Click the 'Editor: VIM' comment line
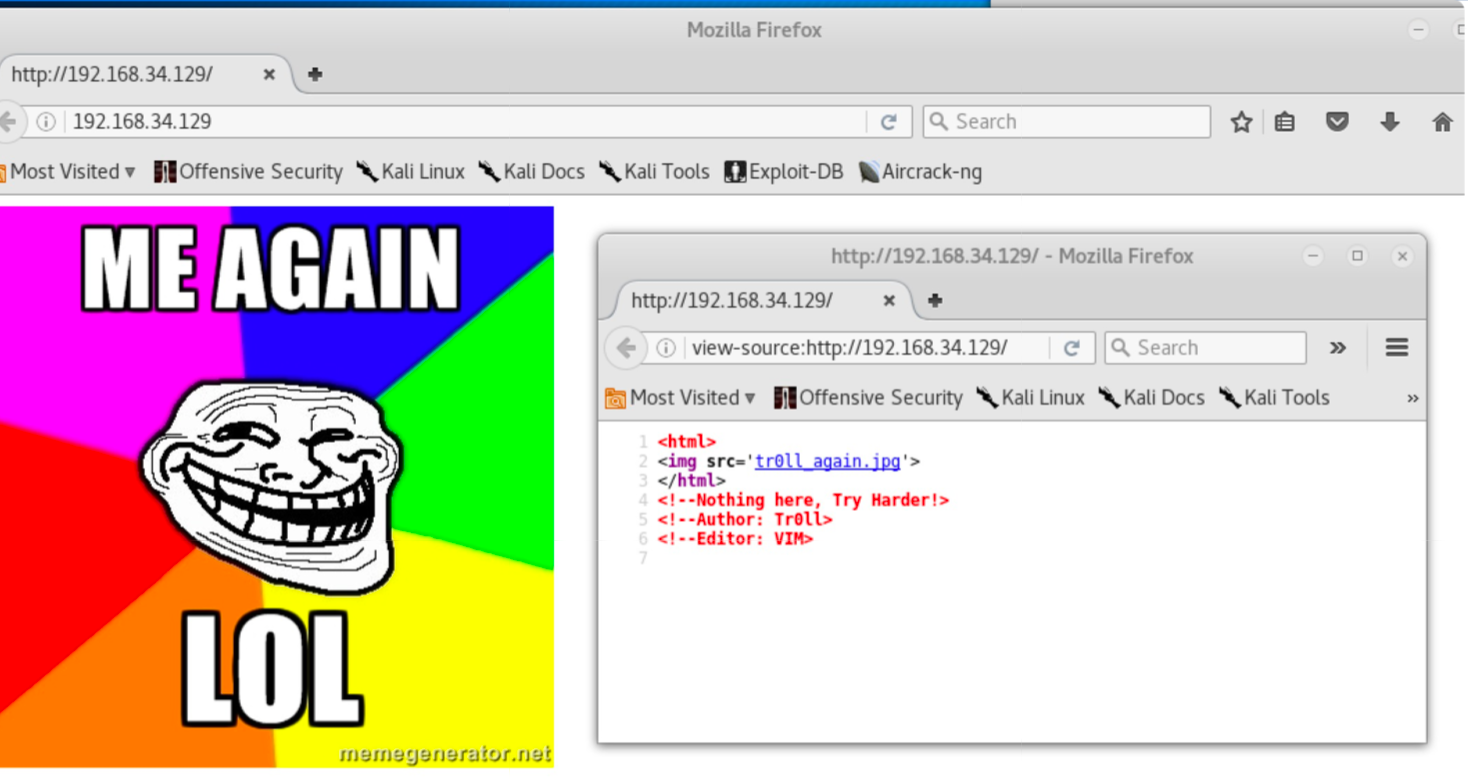Image resolution: width=1468 pixels, height=780 pixels. (735, 539)
